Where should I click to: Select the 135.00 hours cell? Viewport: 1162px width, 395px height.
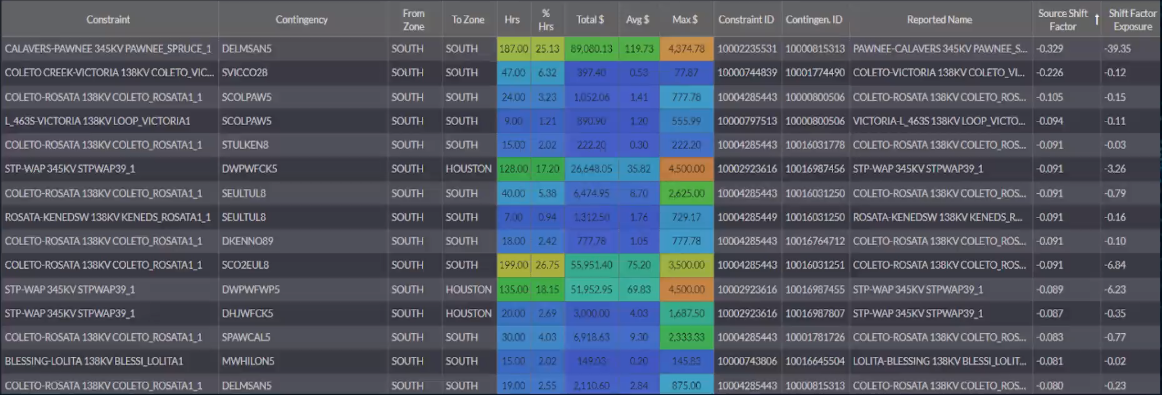click(514, 290)
